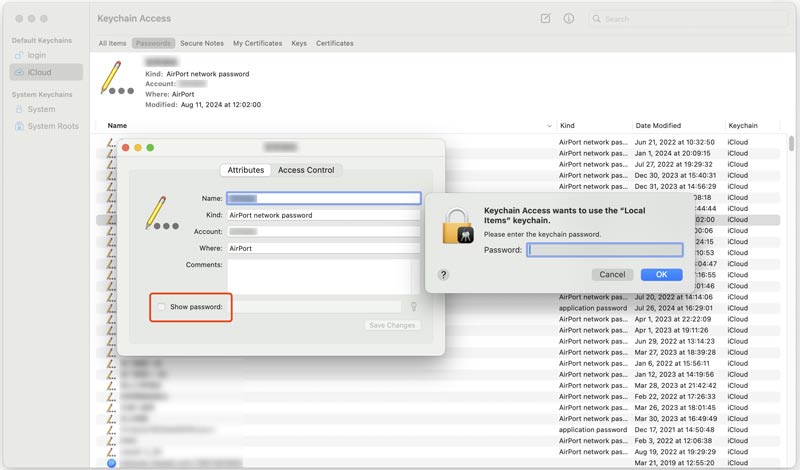Sort list by Date Modified column
Viewport: 800px width, 470px height.
(658, 126)
